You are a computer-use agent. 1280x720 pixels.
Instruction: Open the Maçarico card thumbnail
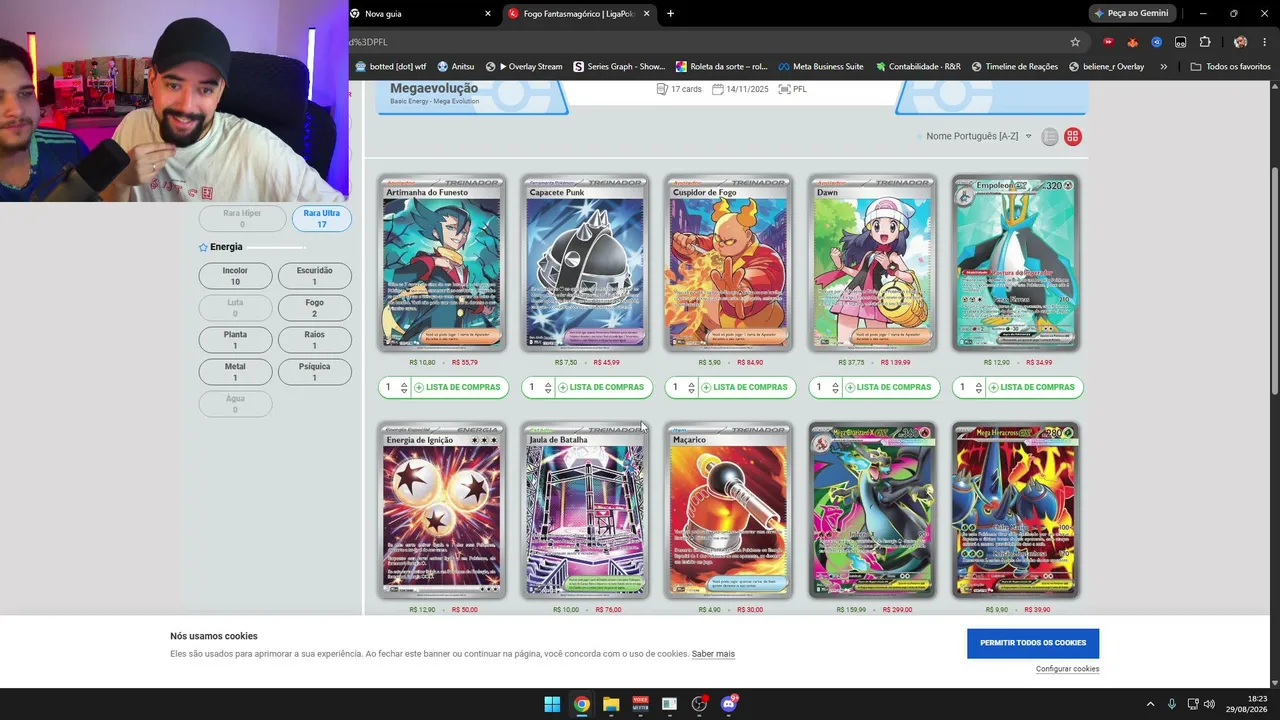pos(729,510)
